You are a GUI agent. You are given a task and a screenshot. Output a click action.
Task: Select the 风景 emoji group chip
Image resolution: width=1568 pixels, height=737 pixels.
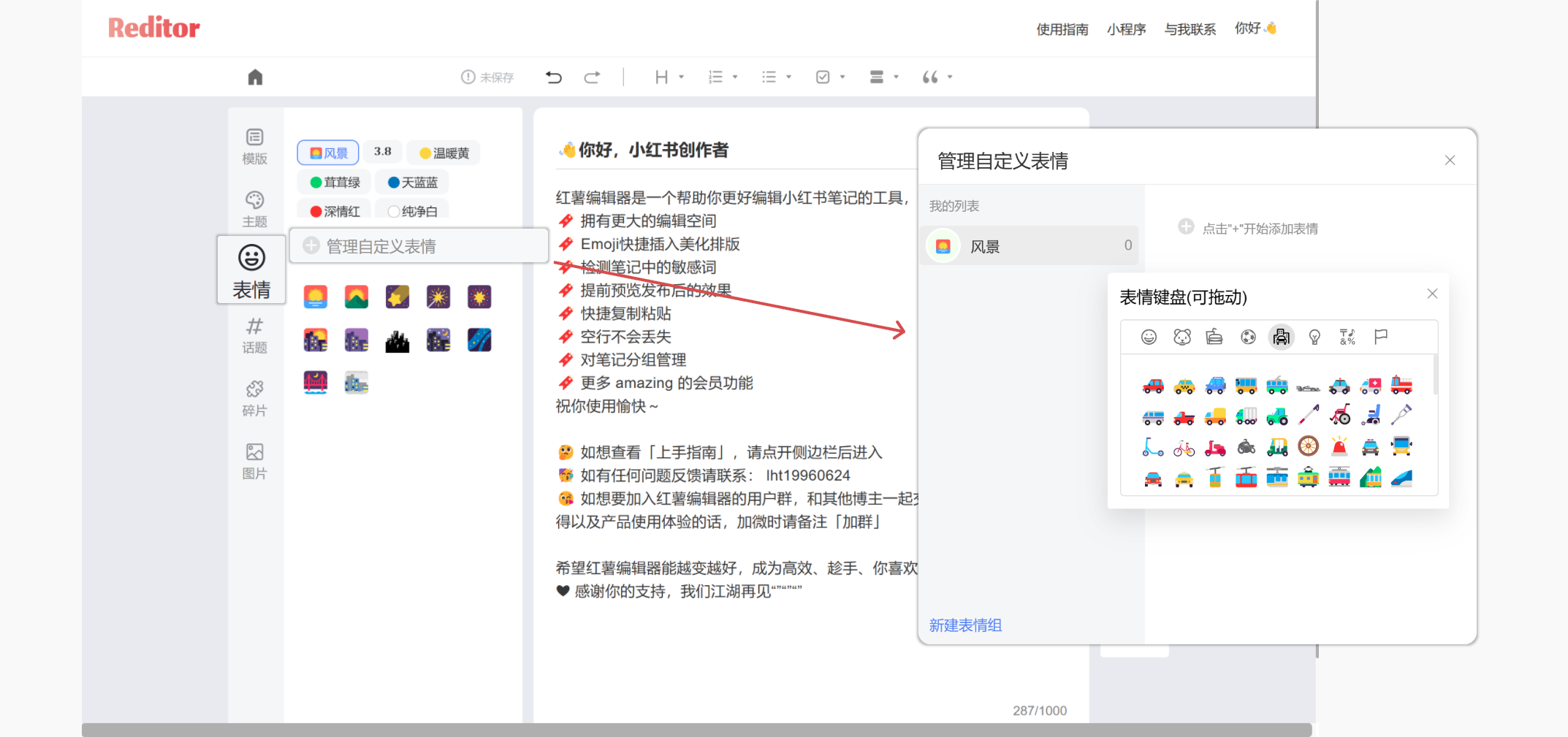(328, 153)
